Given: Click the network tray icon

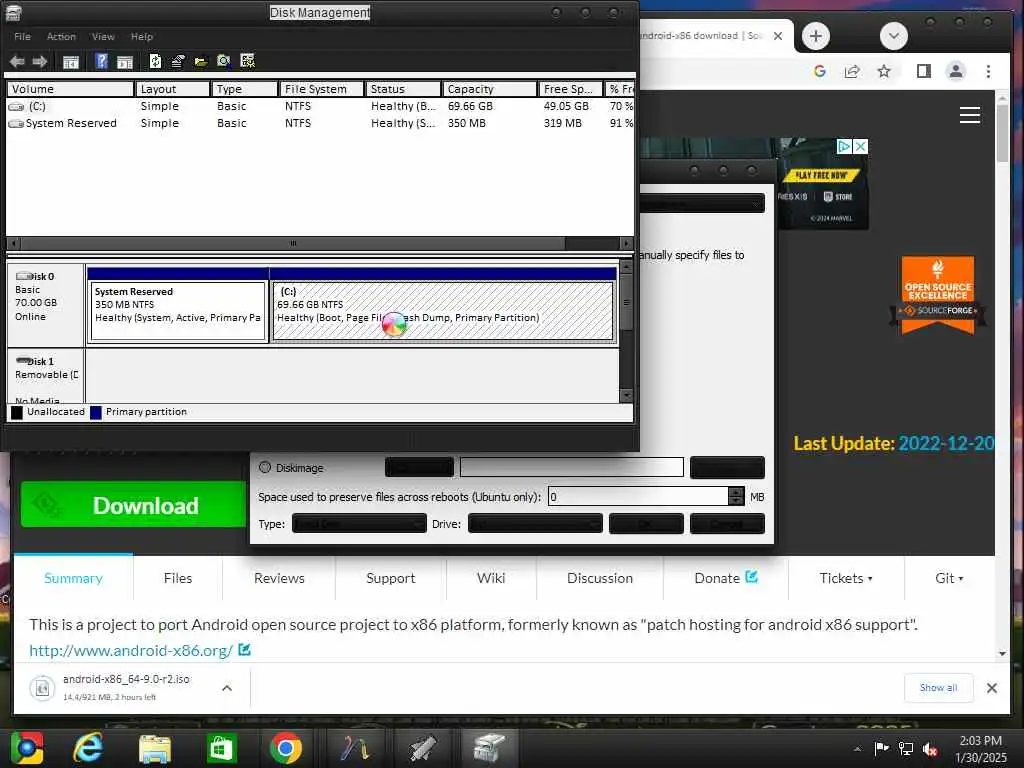Looking at the screenshot, I should click(906, 749).
